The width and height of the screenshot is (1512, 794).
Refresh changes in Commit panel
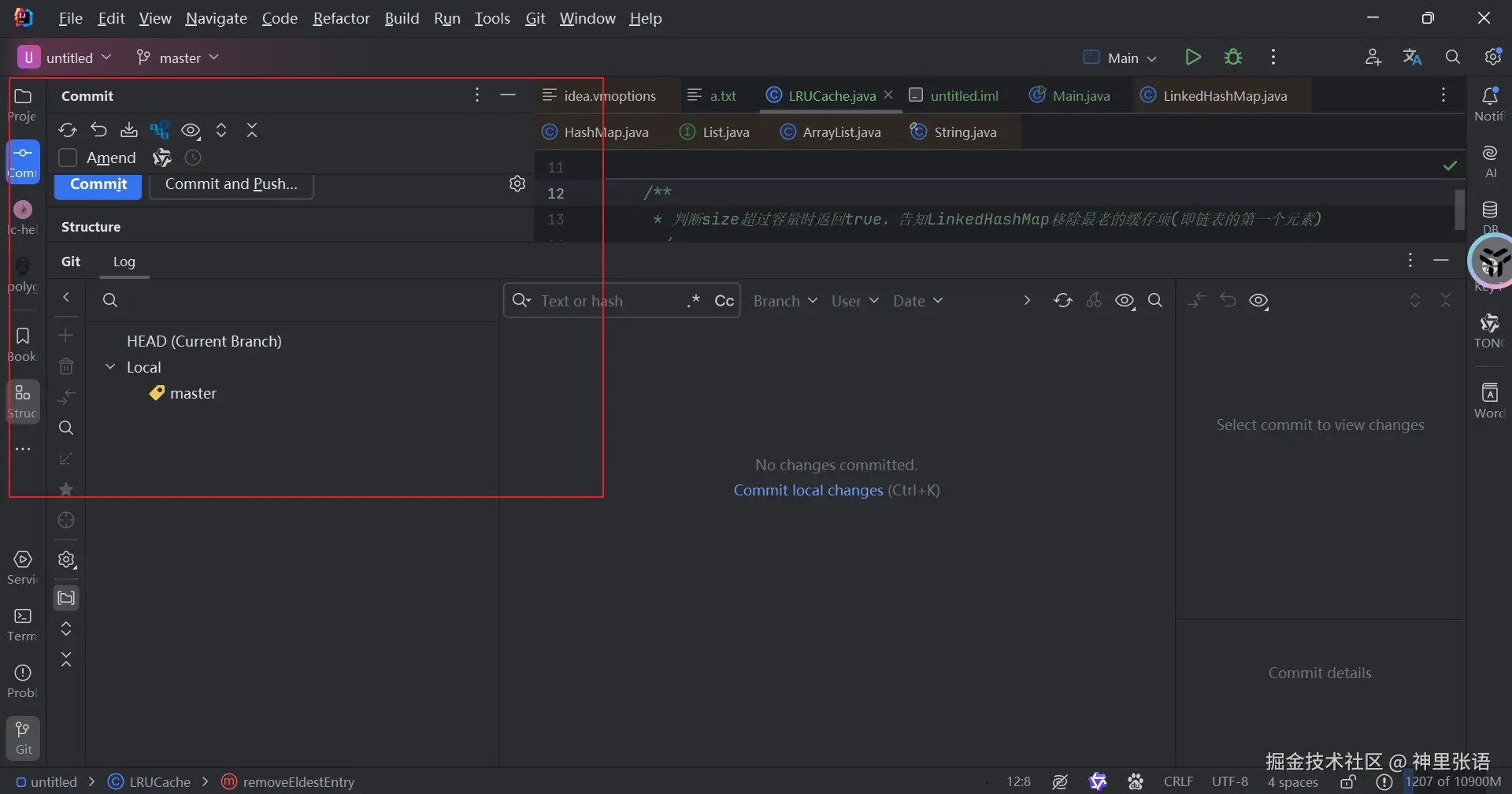pyautogui.click(x=68, y=130)
